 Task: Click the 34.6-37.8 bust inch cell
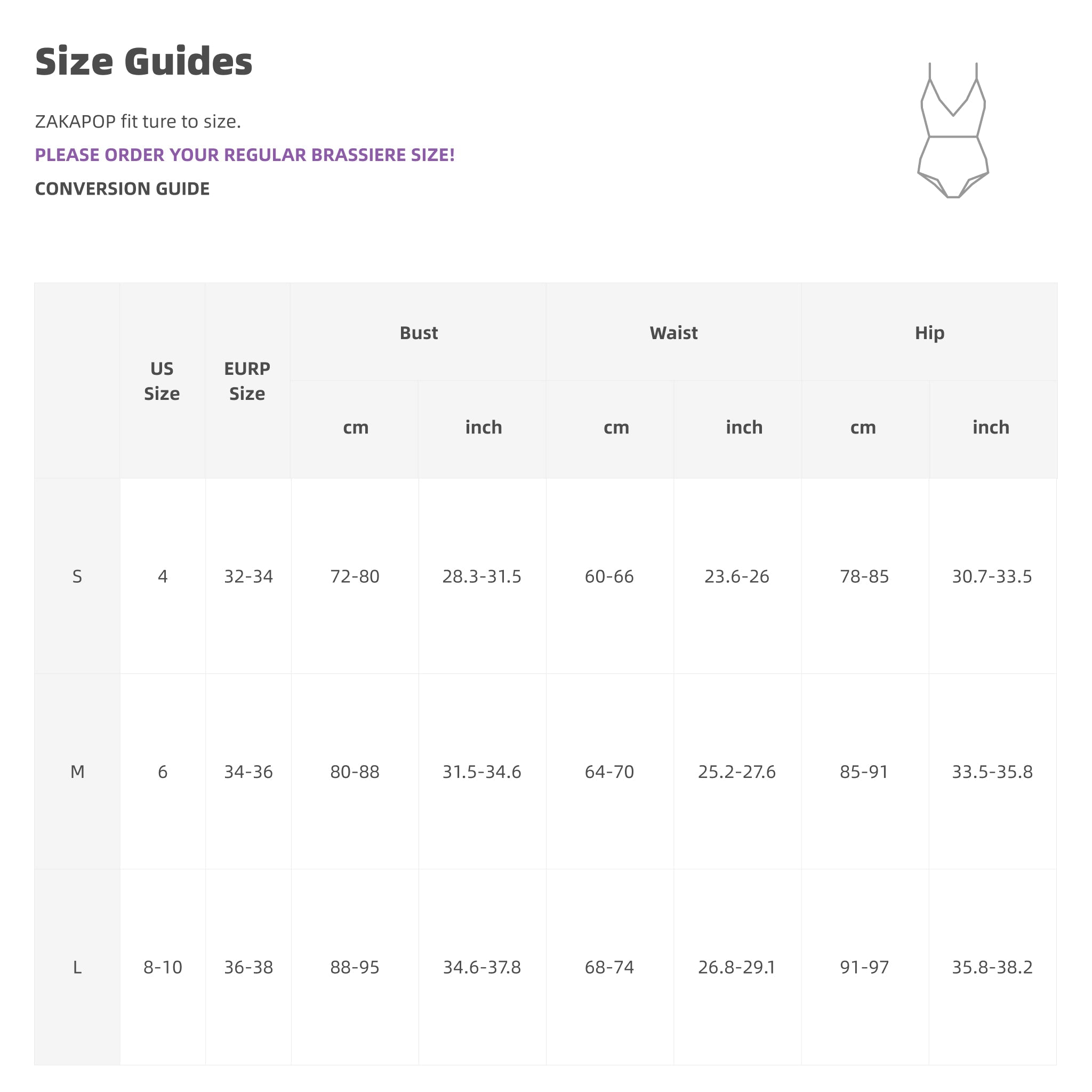click(481, 967)
